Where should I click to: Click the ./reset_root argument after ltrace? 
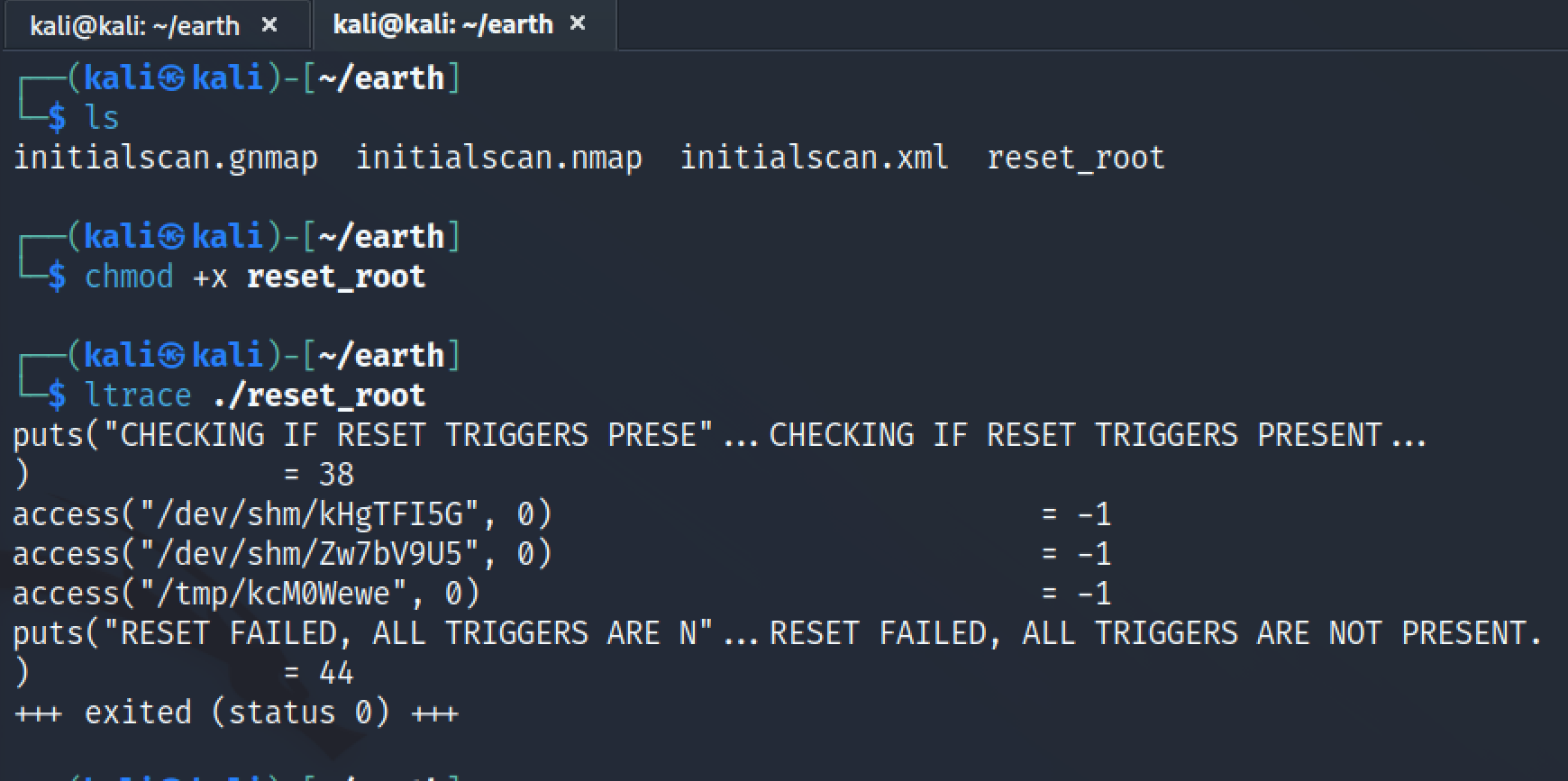click(319, 395)
